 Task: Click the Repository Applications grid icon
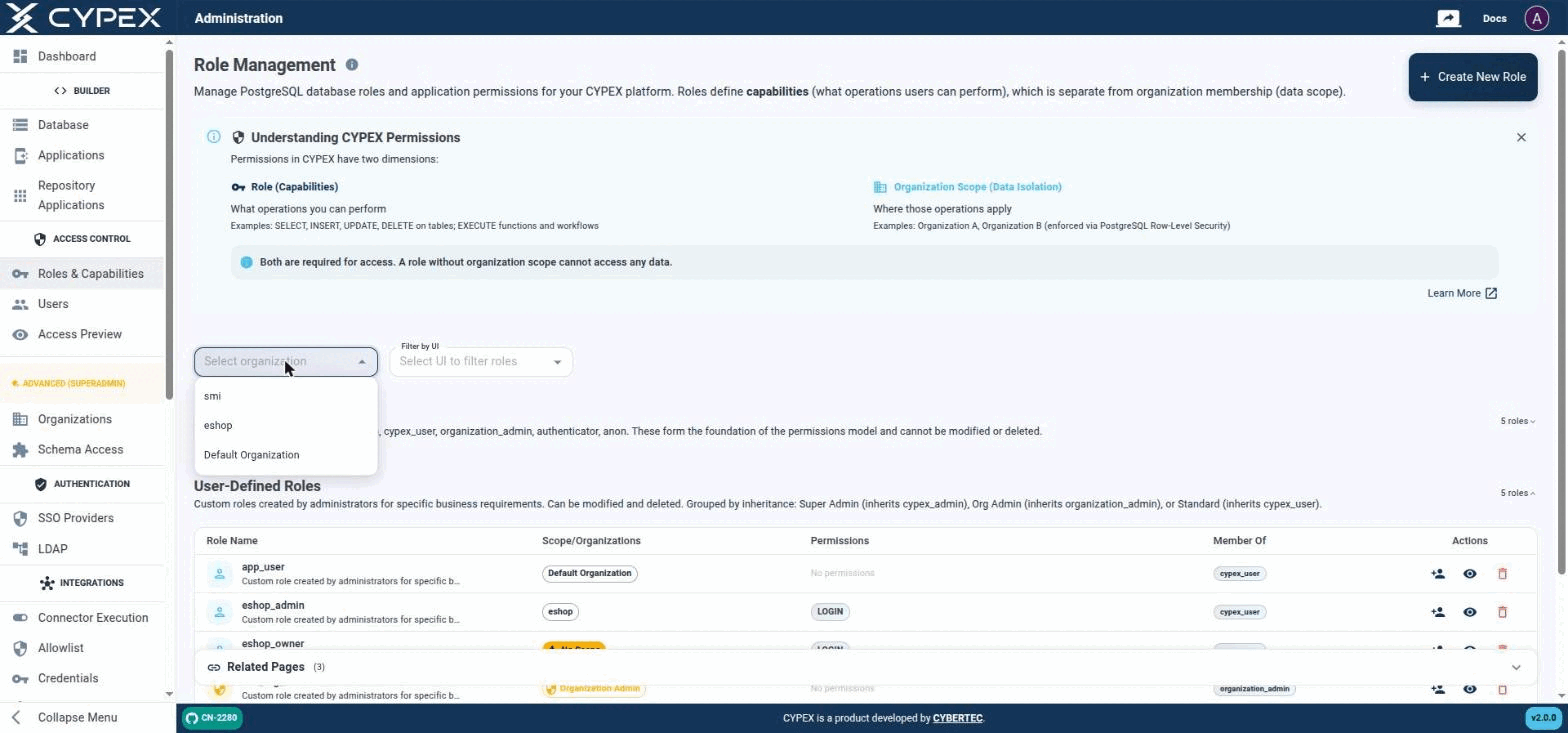pos(20,196)
